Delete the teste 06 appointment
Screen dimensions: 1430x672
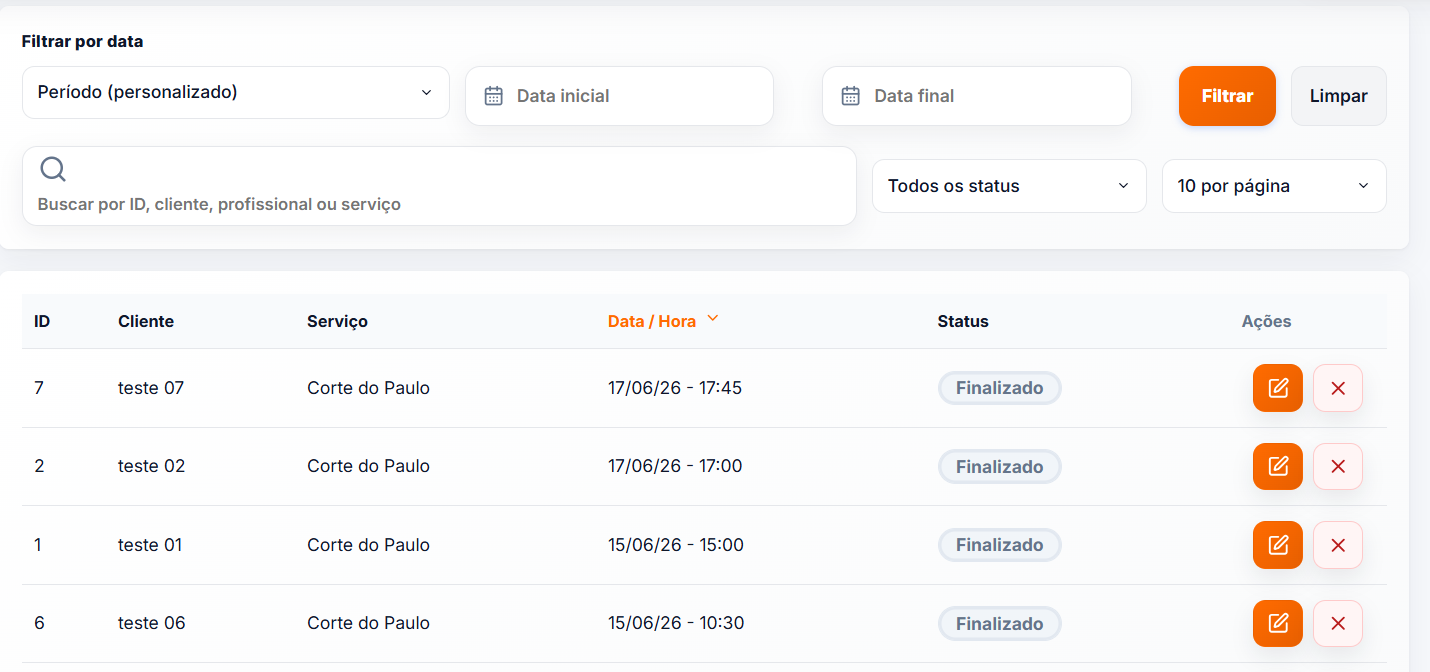click(1338, 623)
